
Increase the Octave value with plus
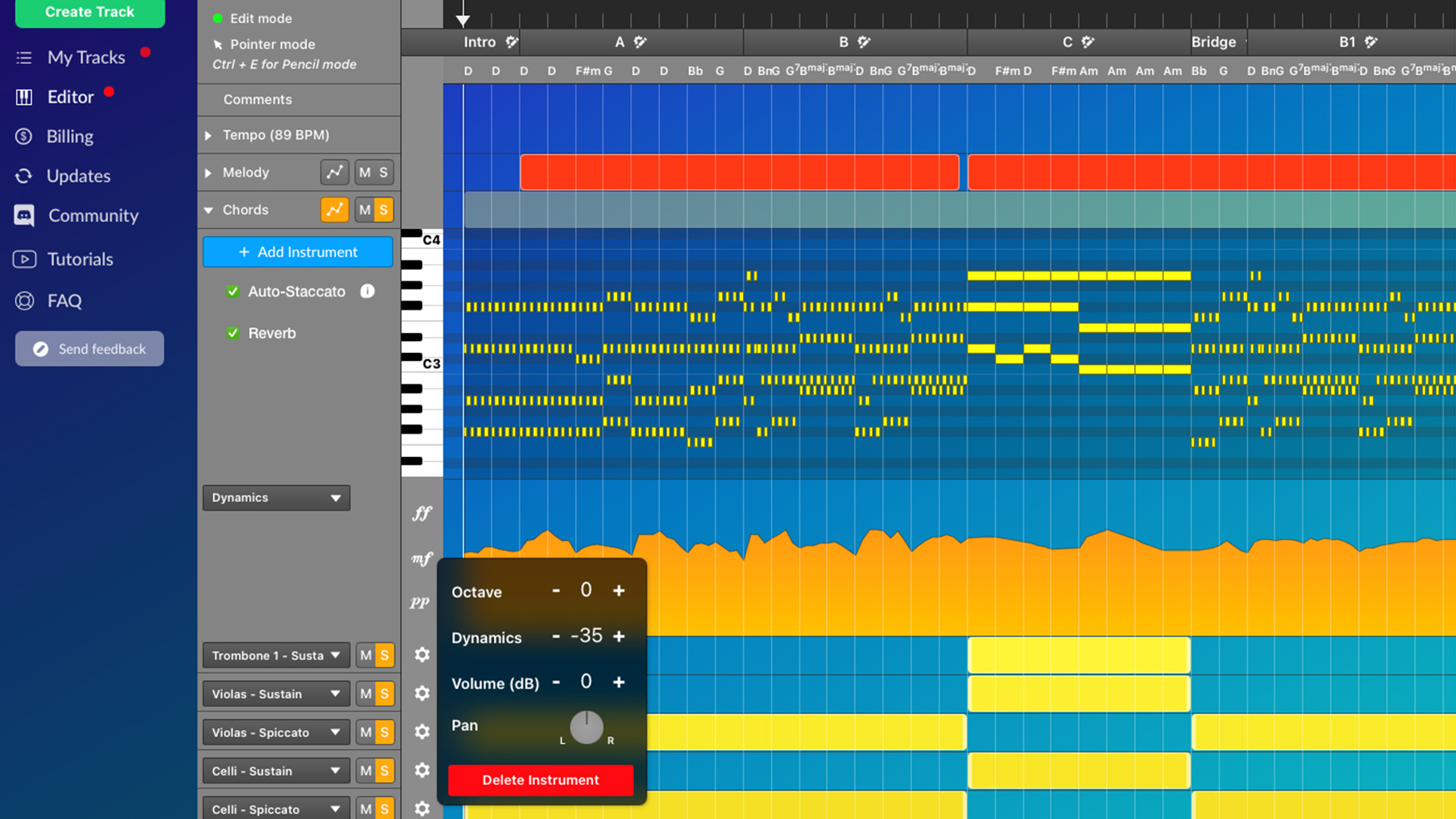619,591
